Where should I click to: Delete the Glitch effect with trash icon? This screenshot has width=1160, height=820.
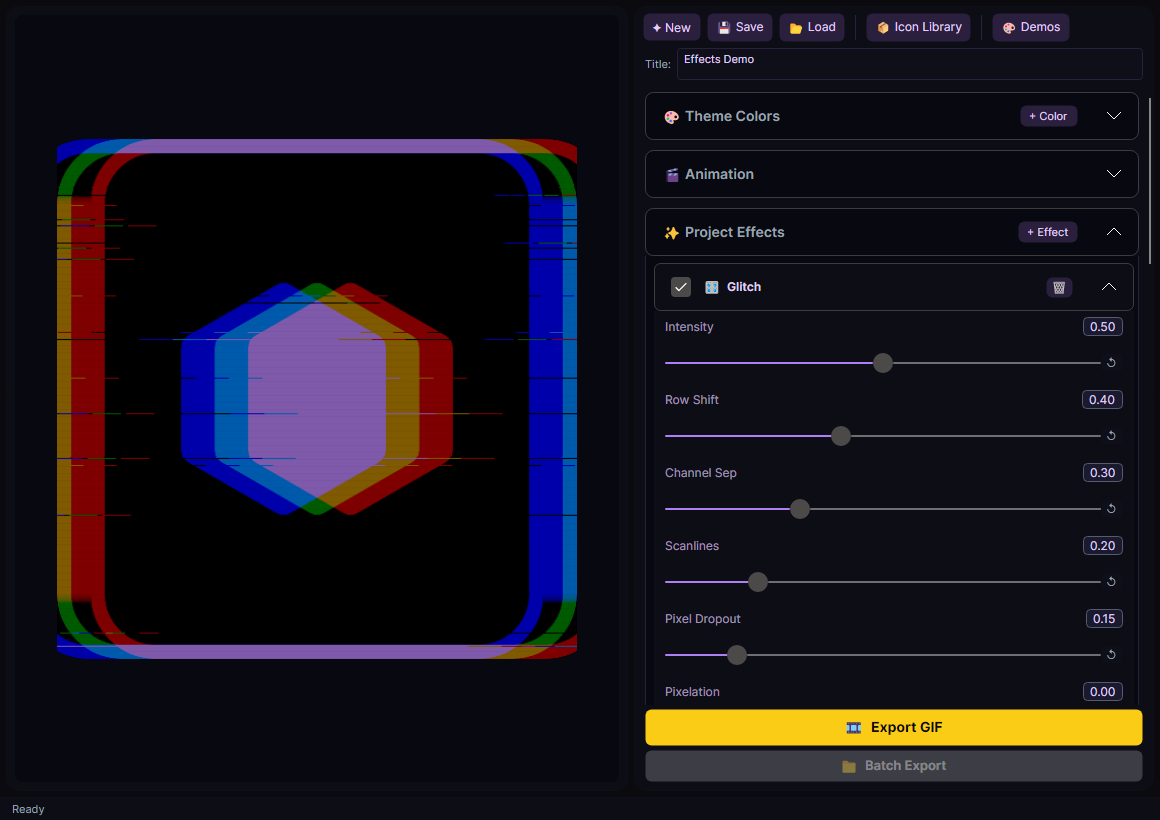[x=1059, y=287]
